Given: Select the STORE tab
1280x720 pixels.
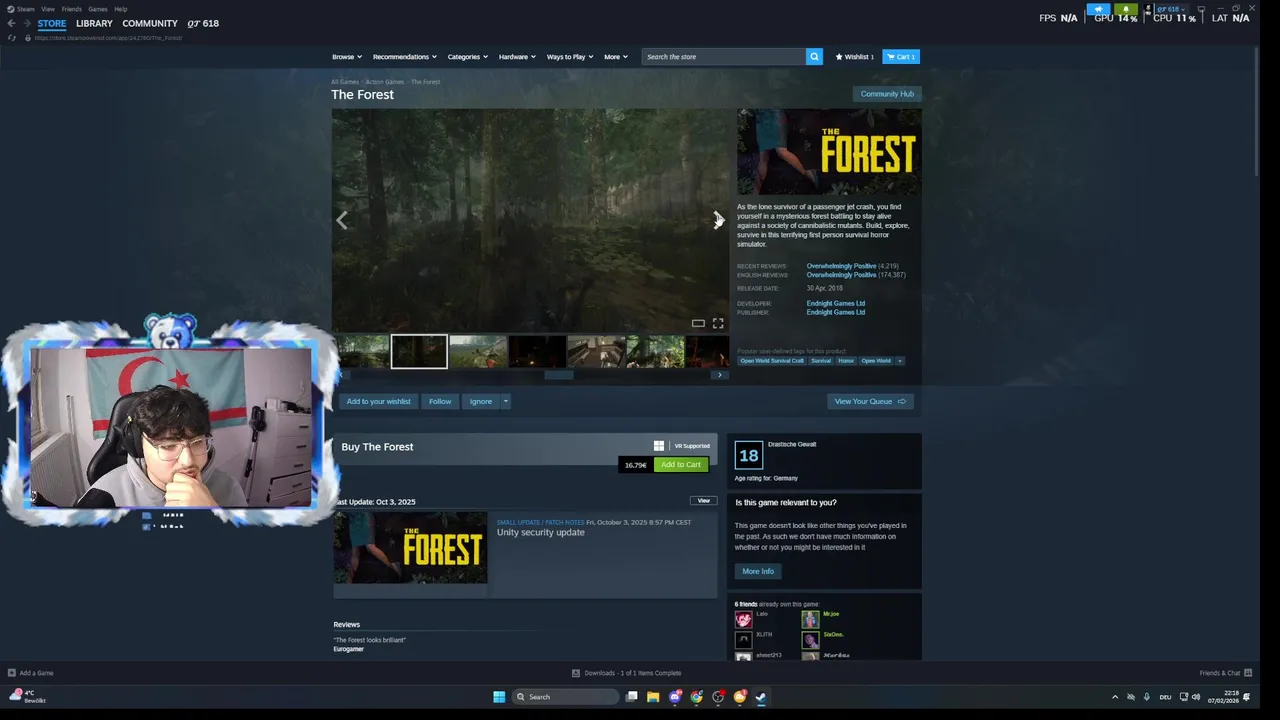Looking at the screenshot, I should point(52,23).
